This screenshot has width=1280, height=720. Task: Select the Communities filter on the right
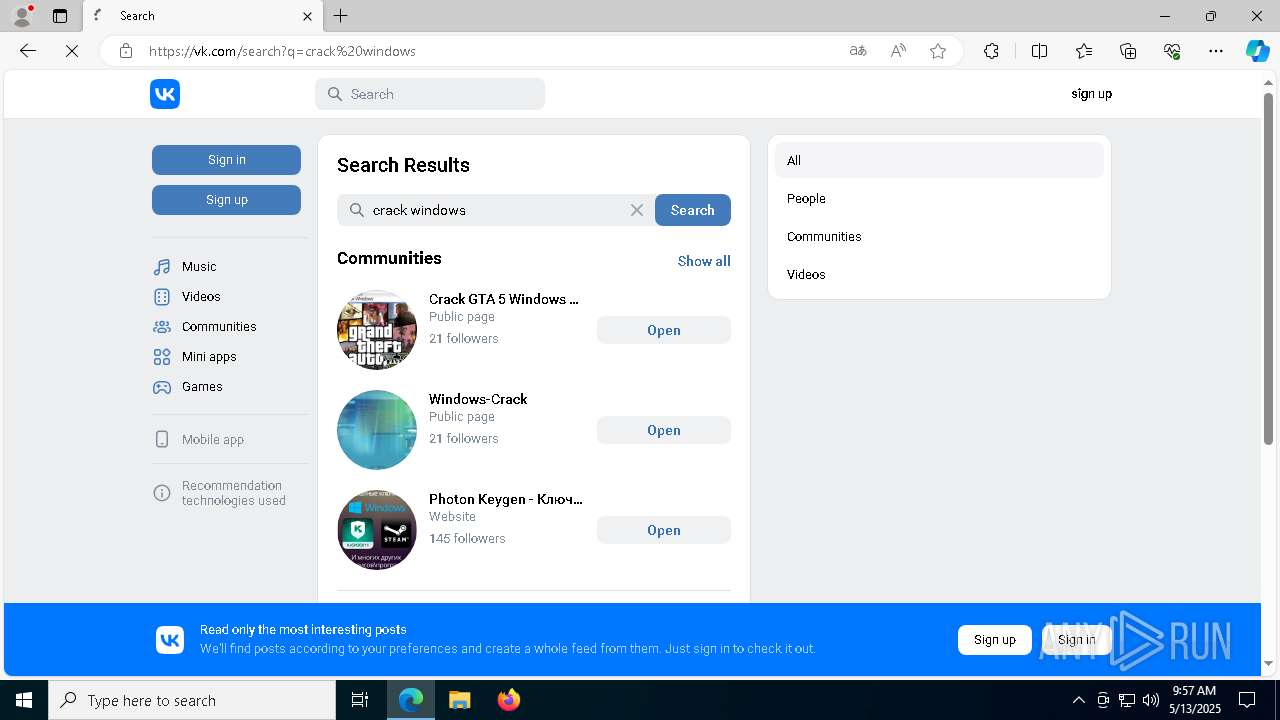pyautogui.click(x=939, y=237)
